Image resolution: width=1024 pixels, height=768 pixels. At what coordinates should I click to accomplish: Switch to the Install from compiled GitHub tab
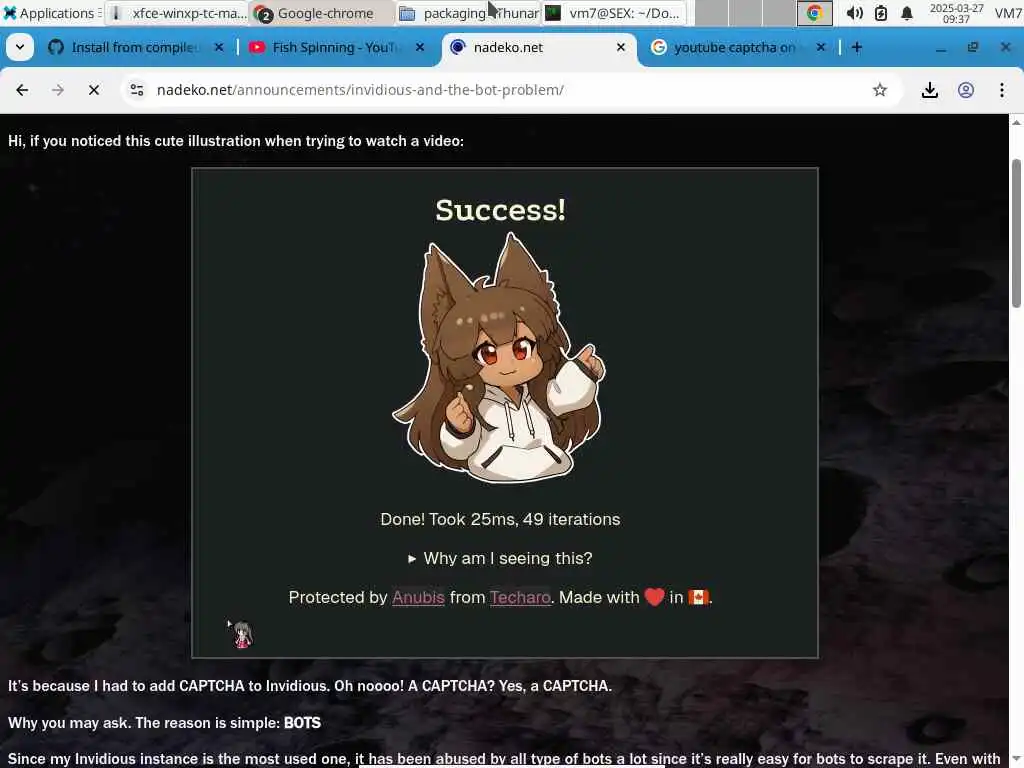136,47
